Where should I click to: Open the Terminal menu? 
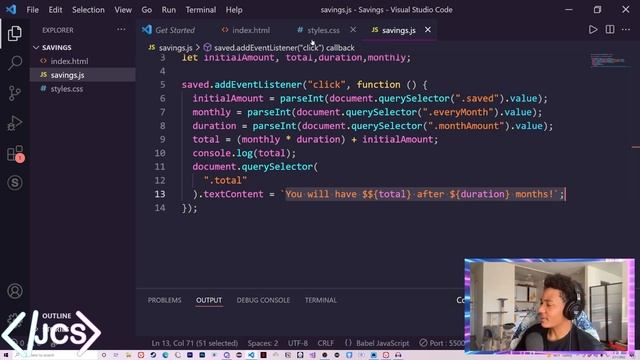point(201,10)
